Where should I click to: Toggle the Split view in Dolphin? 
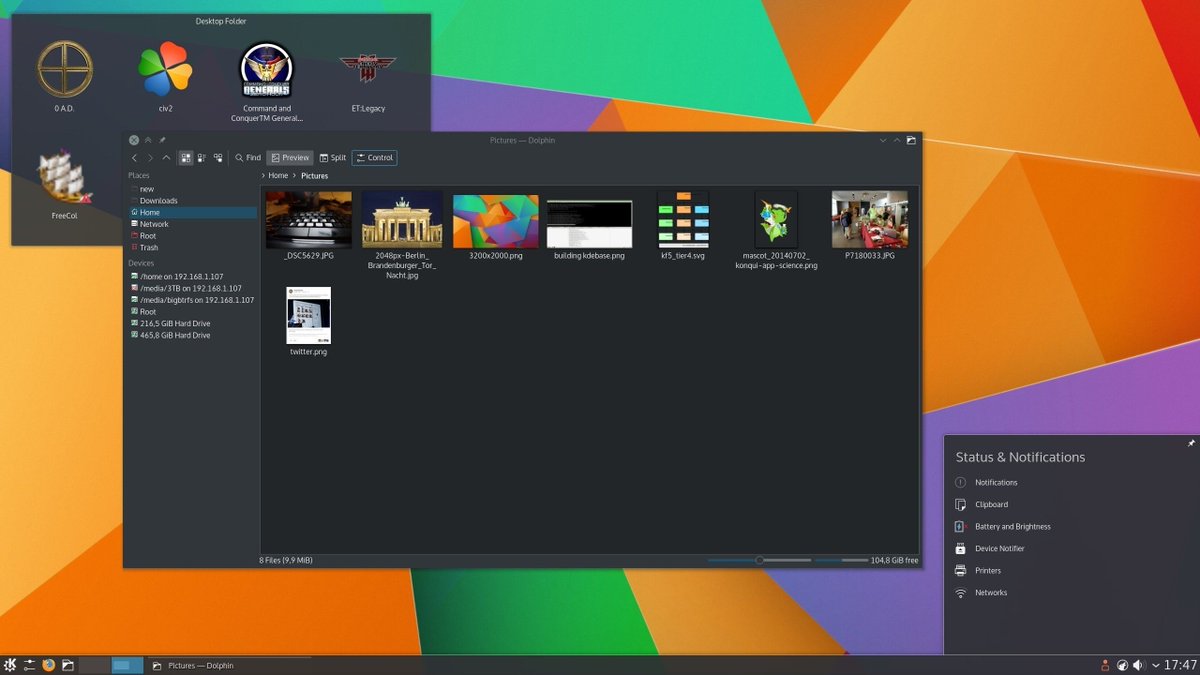click(331, 157)
